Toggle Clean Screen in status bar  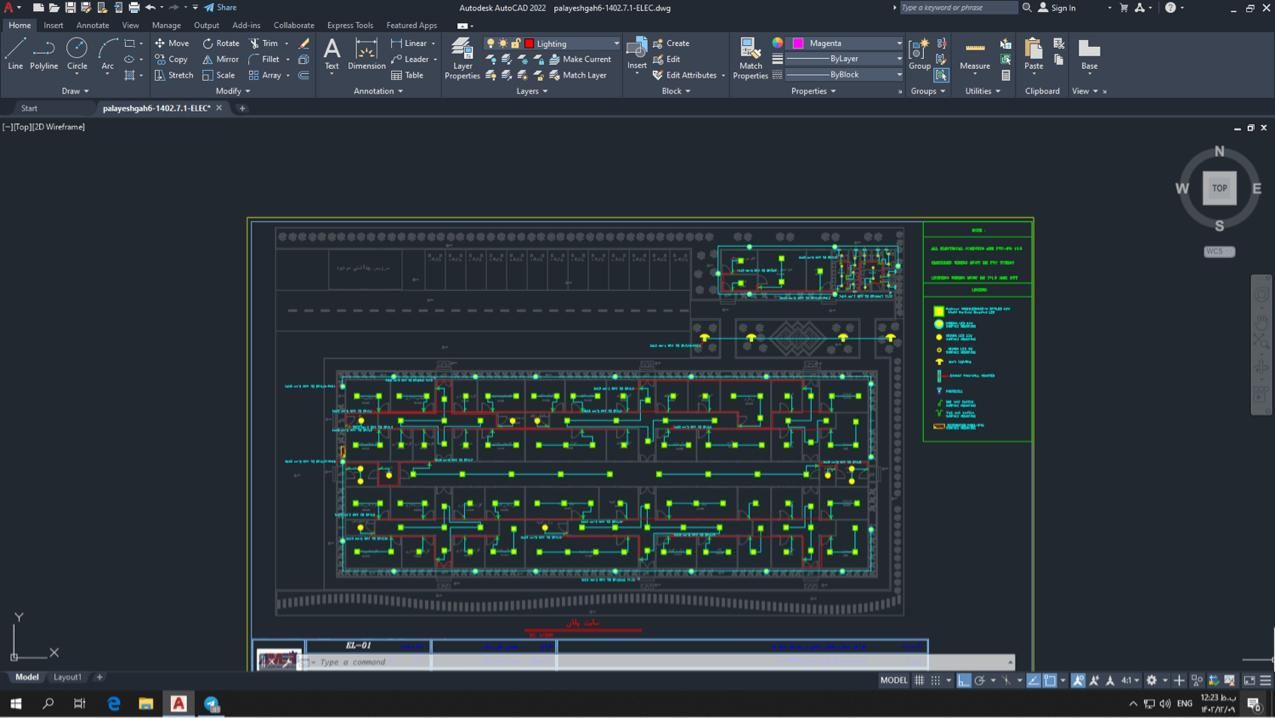1249,680
